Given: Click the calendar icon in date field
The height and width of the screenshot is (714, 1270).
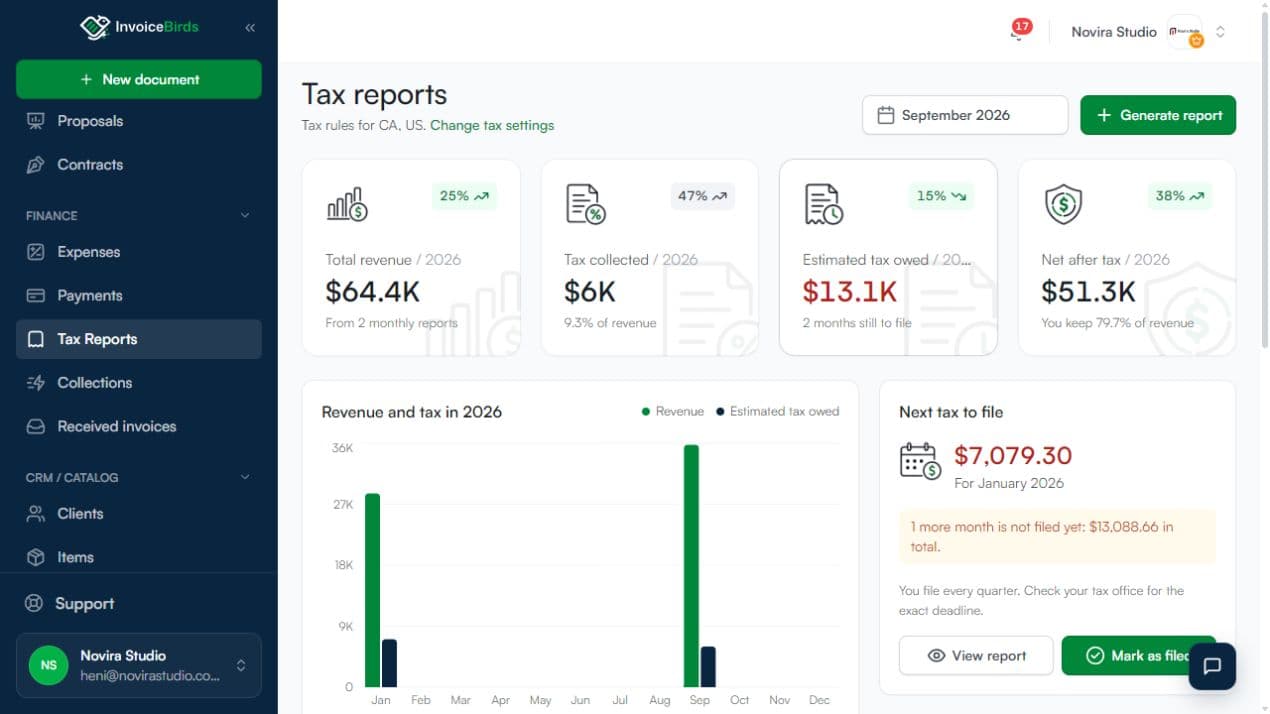Looking at the screenshot, I should click(x=885, y=115).
